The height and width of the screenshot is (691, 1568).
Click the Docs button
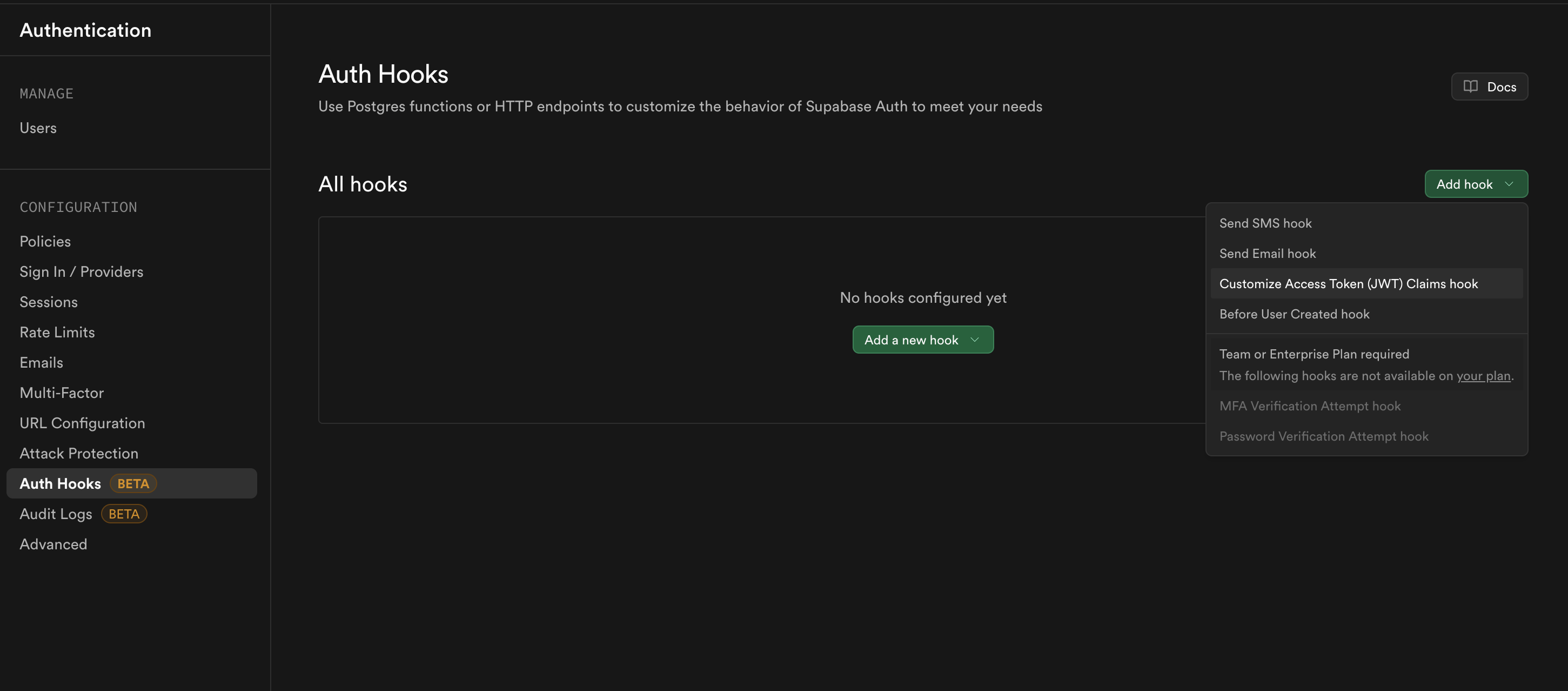(x=1490, y=87)
